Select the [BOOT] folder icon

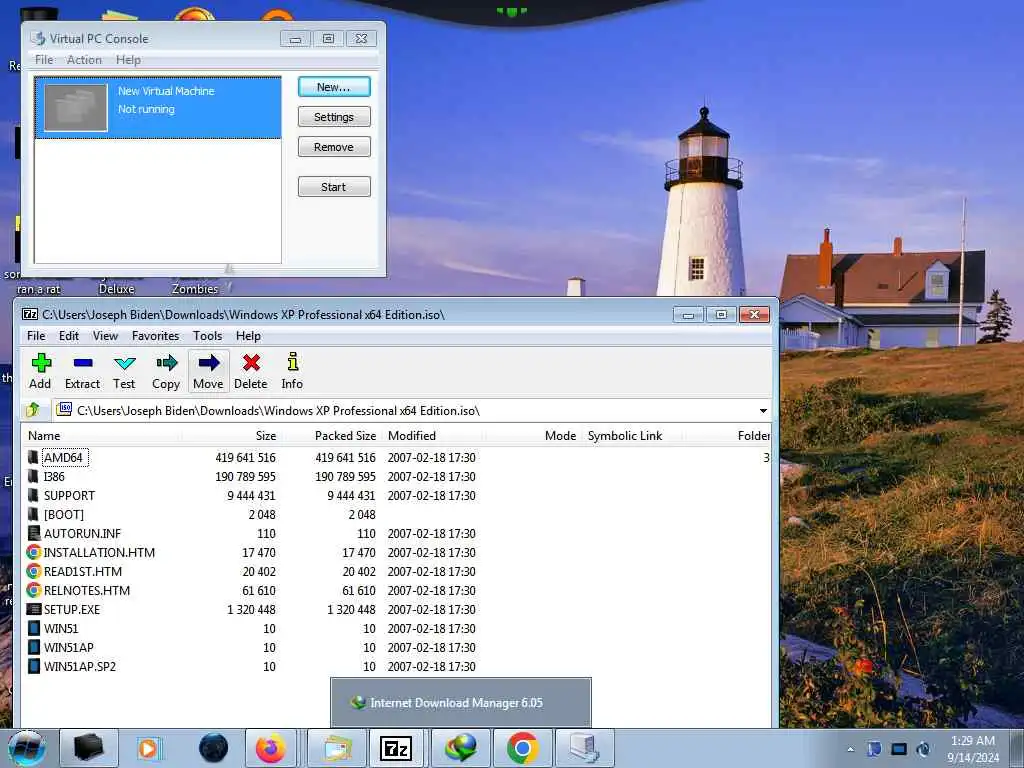point(33,514)
